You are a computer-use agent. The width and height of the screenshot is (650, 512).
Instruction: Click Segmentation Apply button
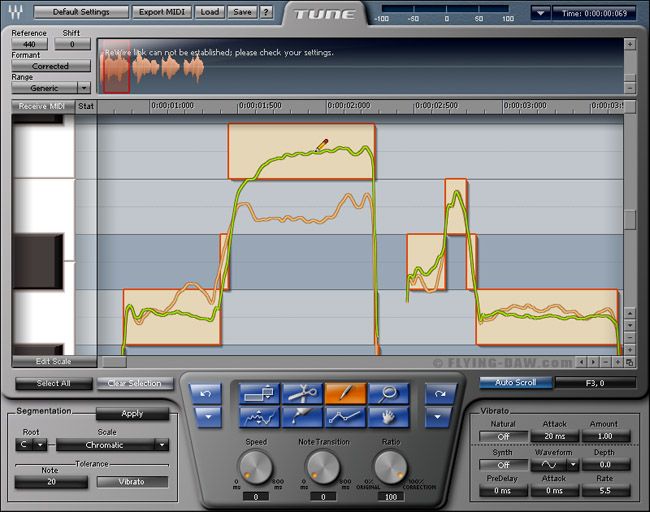coord(132,414)
